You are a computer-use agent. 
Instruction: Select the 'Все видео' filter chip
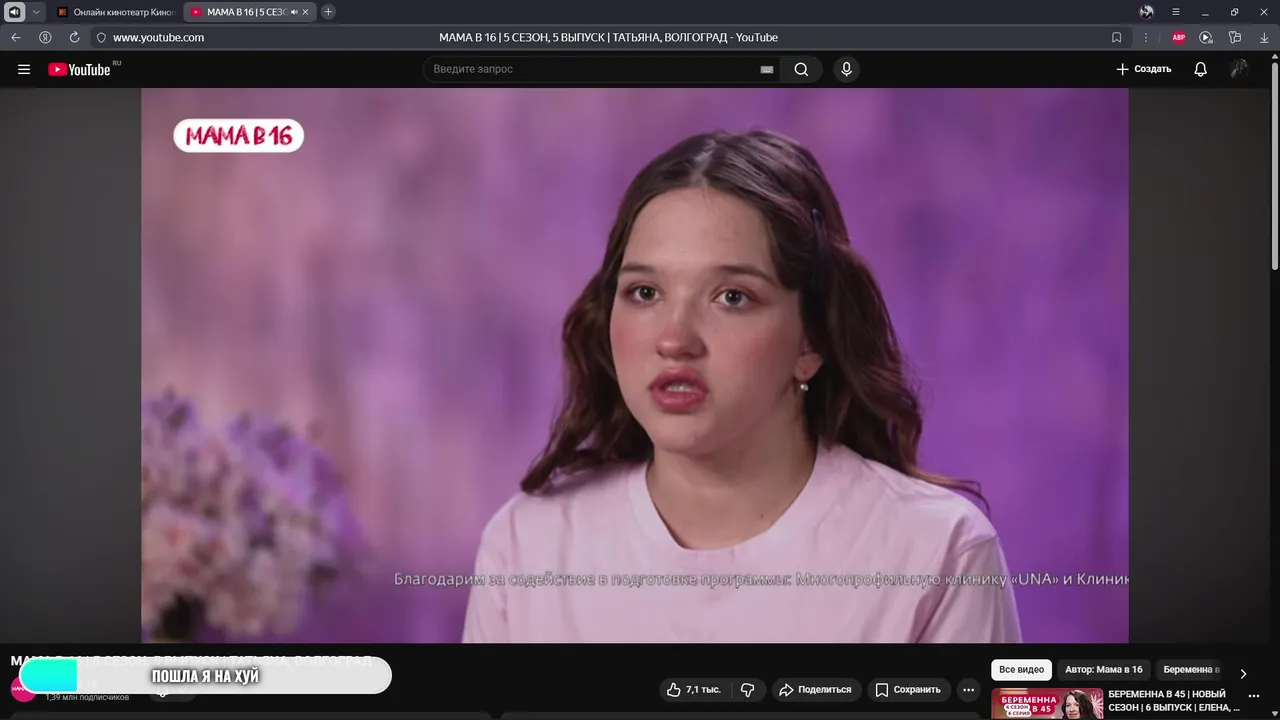pyautogui.click(x=1021, y=670)
